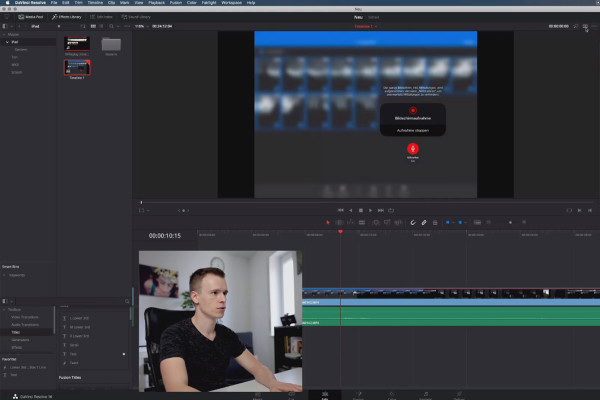Open the File menu

tap(54, 3)
